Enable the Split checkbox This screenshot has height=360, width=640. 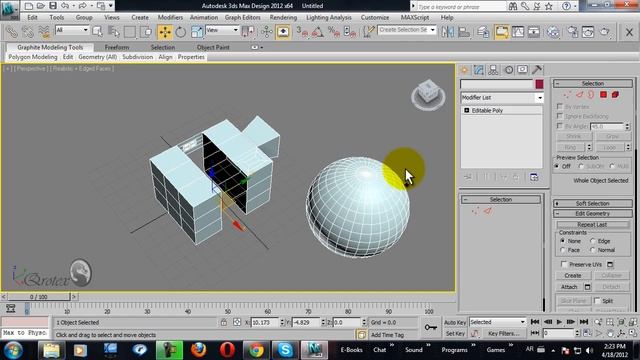pyautogui.click(x=597, y=301)
